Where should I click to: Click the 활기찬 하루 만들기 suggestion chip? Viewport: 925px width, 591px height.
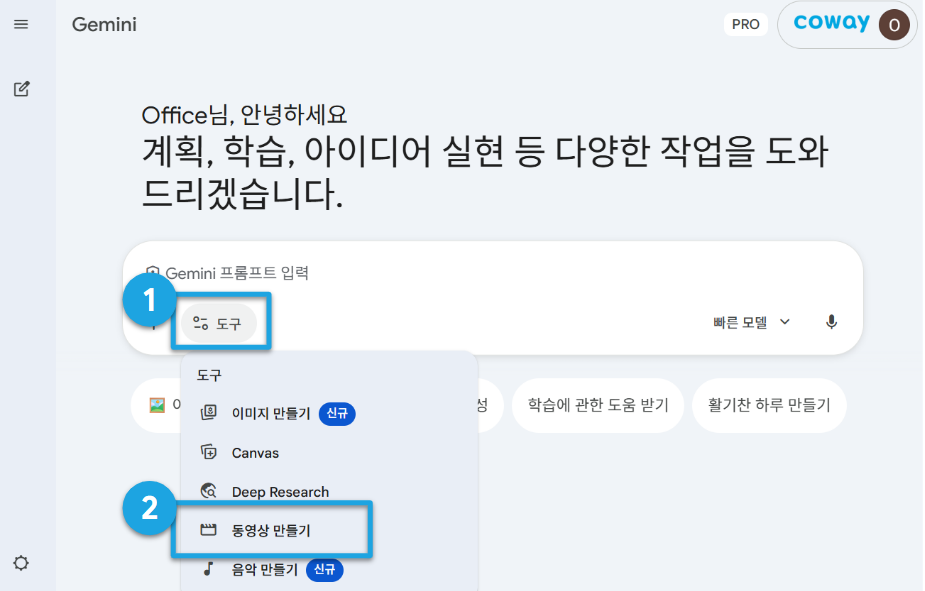(x=769, y=405)
